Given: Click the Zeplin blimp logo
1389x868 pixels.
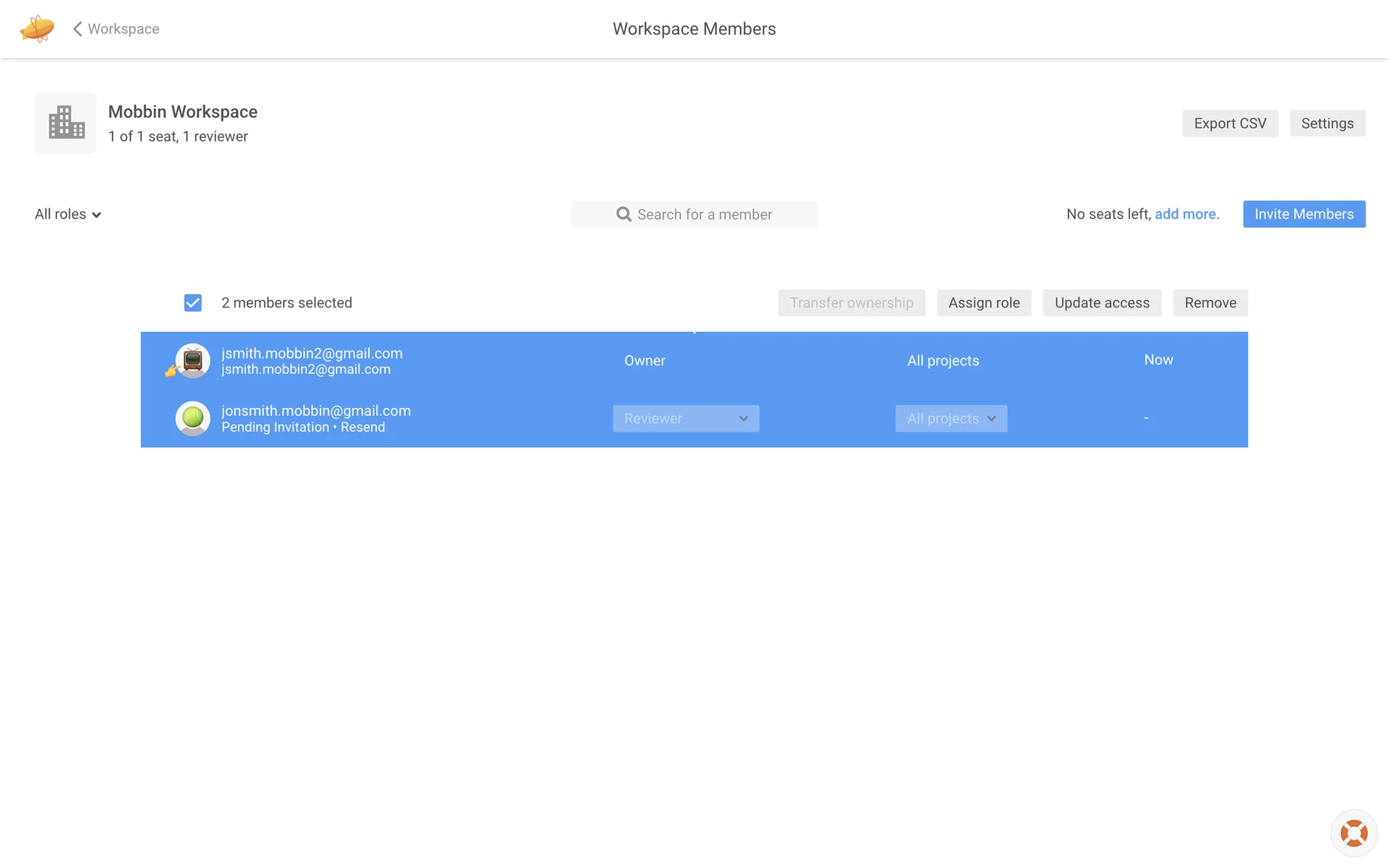Looking at the screenshot, I should (x=37, y=29).
